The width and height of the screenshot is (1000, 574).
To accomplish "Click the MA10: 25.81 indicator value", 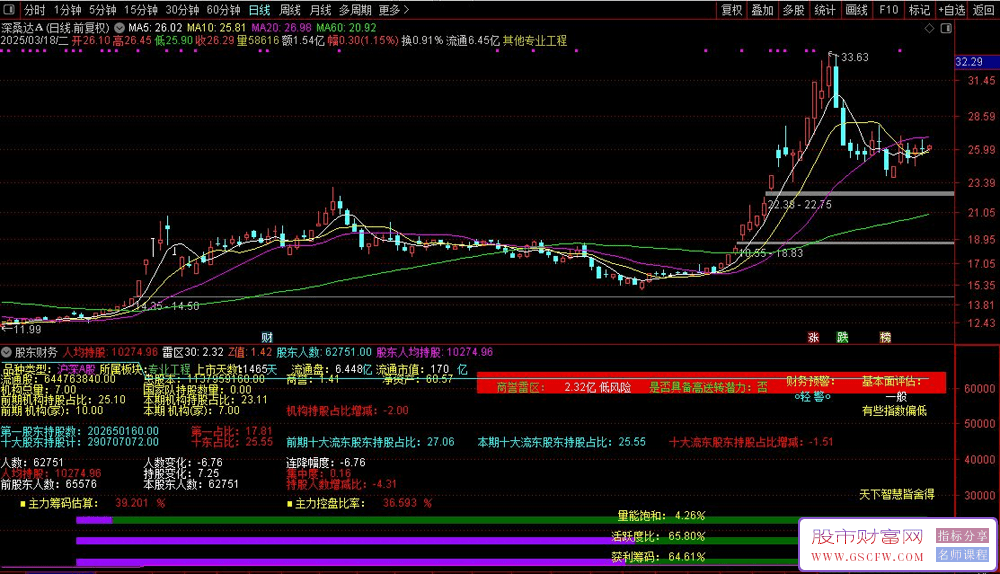I will point(216,28).
